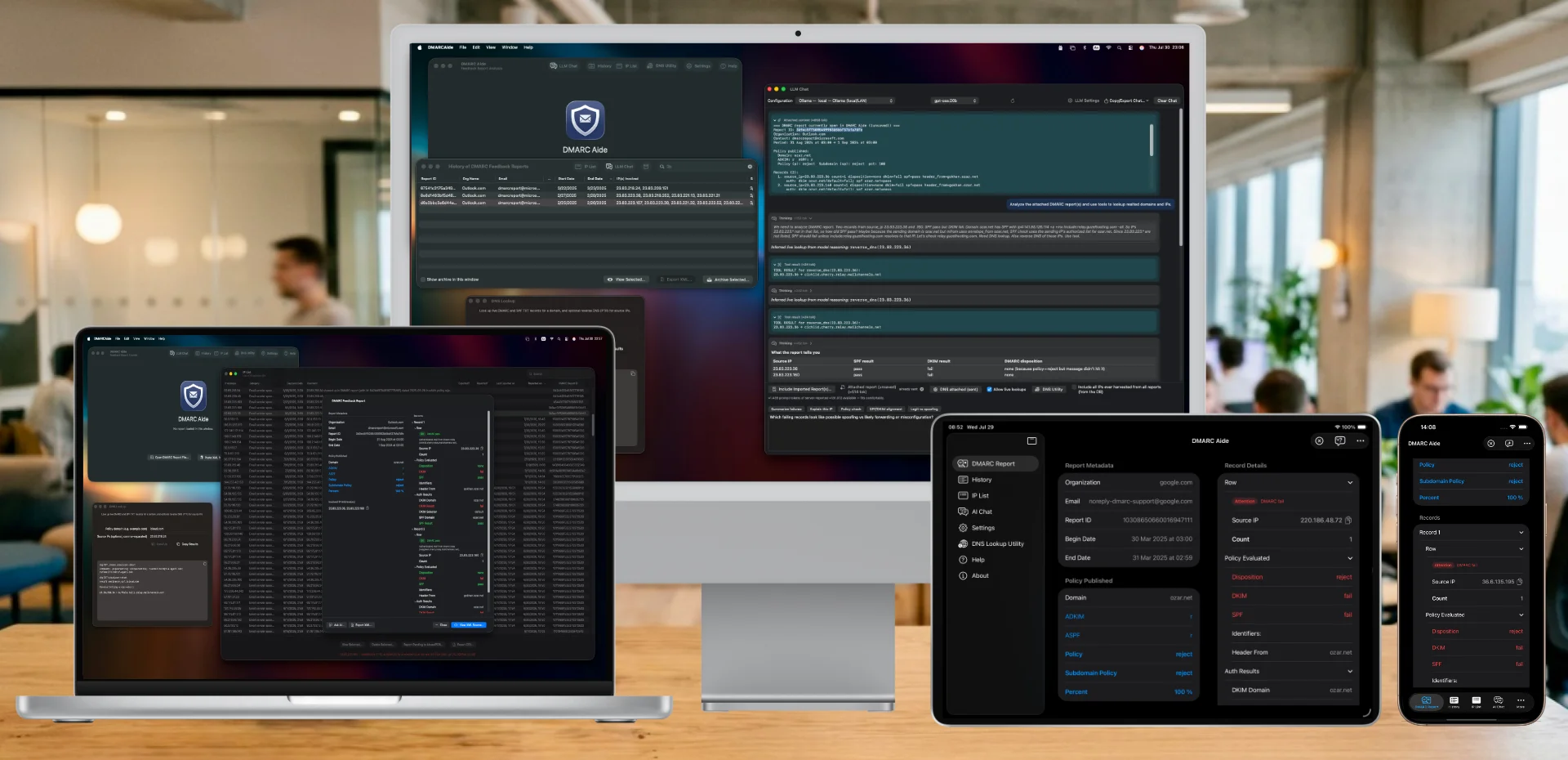Click LLM Chat in the History window toolbar

tap(620, 166)
